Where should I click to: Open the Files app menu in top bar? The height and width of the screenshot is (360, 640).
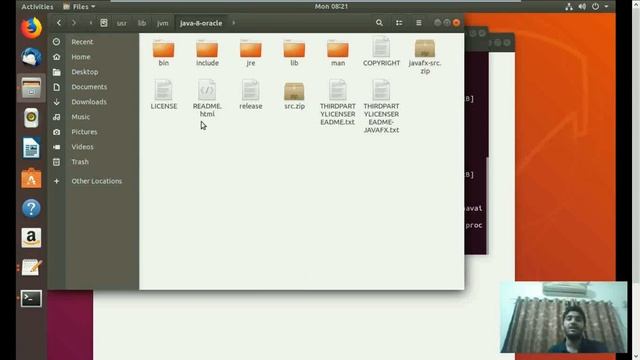pyautogui.click(x=79, y=7)
